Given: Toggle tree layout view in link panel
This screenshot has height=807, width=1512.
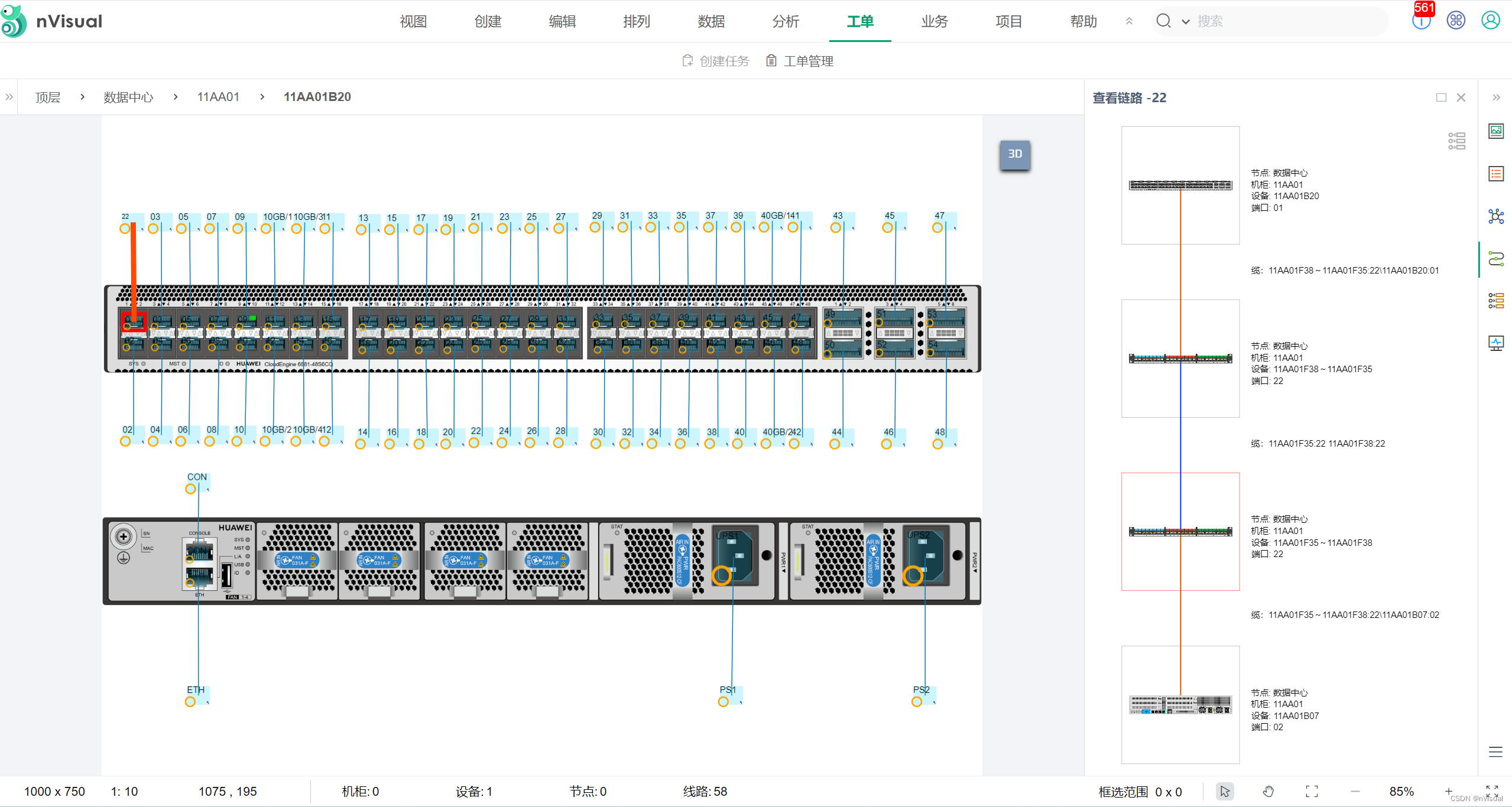Looking at the screenshot, I should (1456, 141).
